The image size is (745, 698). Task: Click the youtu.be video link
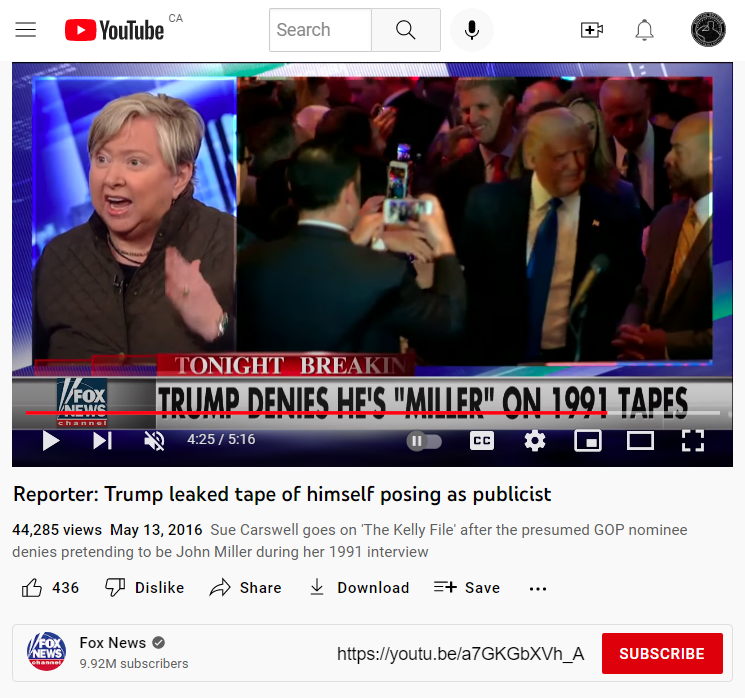click(x=461, y=654)
